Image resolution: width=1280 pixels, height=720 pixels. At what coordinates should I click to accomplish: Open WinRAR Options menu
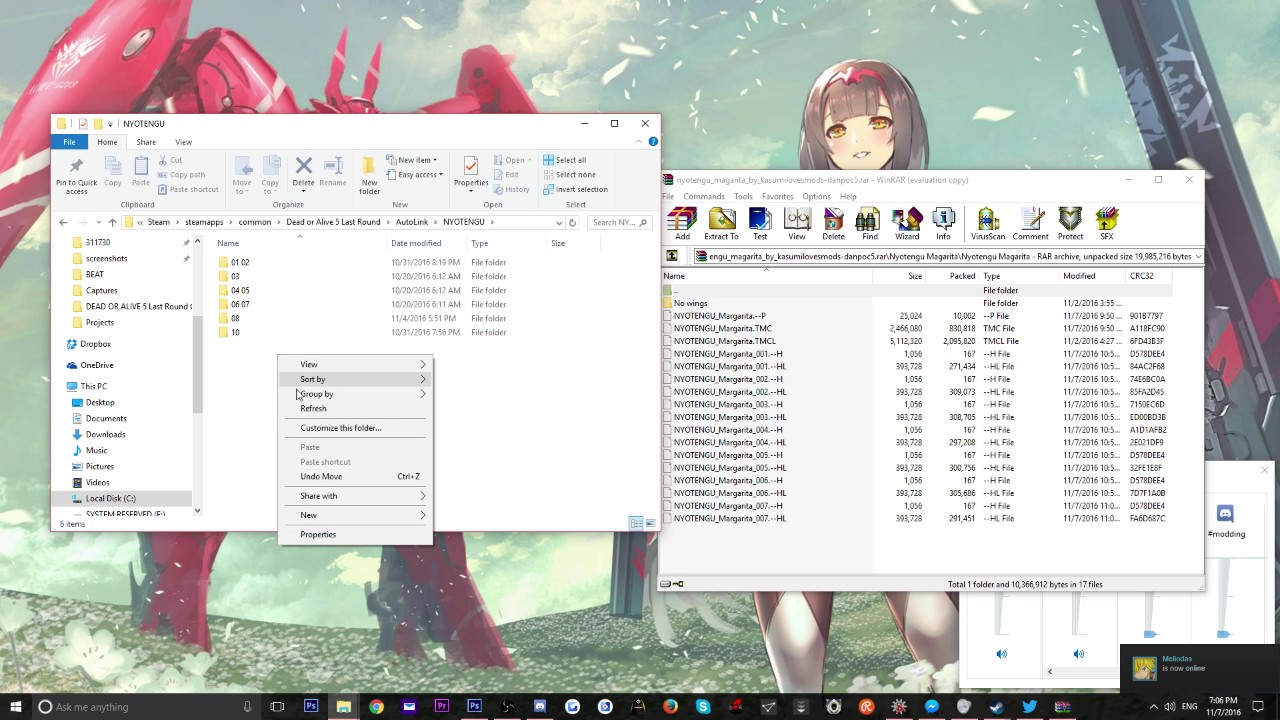click(816, 196)
